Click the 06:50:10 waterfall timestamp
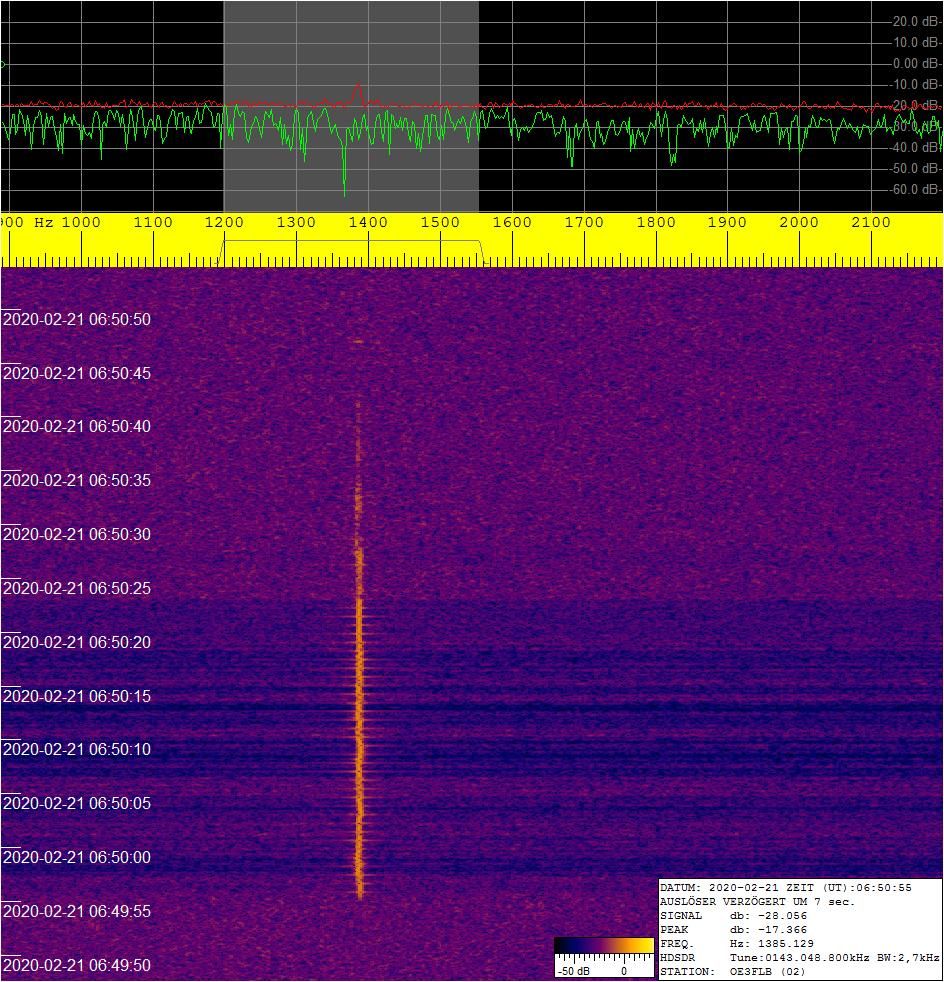Image resolution: width=944 pixels, height=982 pixels. click(x=77, y=749)
